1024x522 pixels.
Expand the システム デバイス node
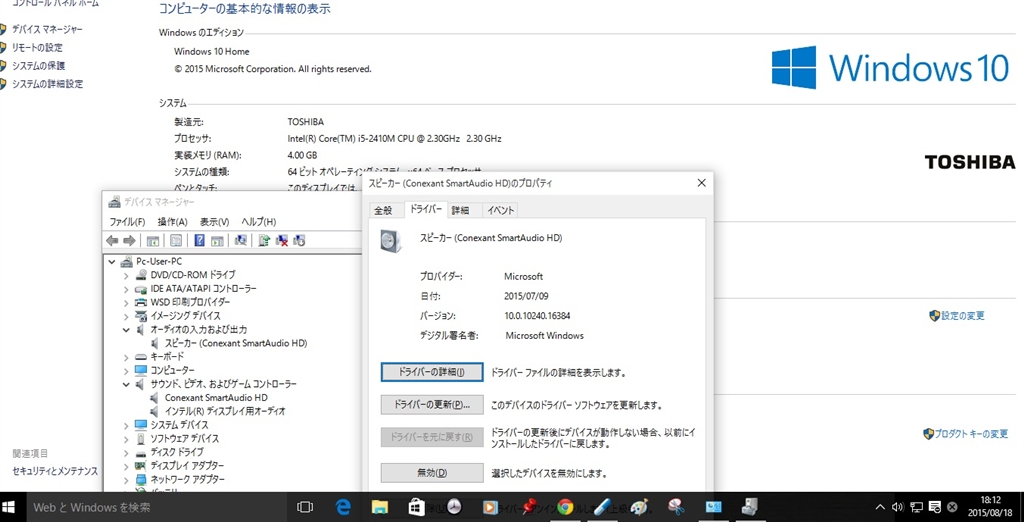127,425
